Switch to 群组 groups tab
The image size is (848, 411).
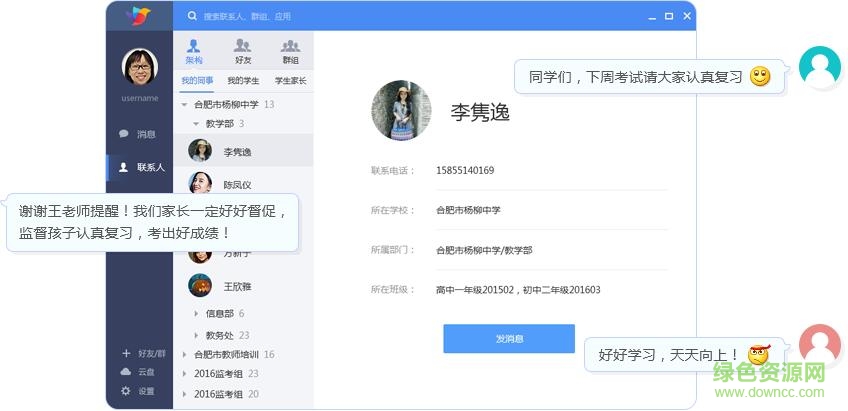coord(290,52)
